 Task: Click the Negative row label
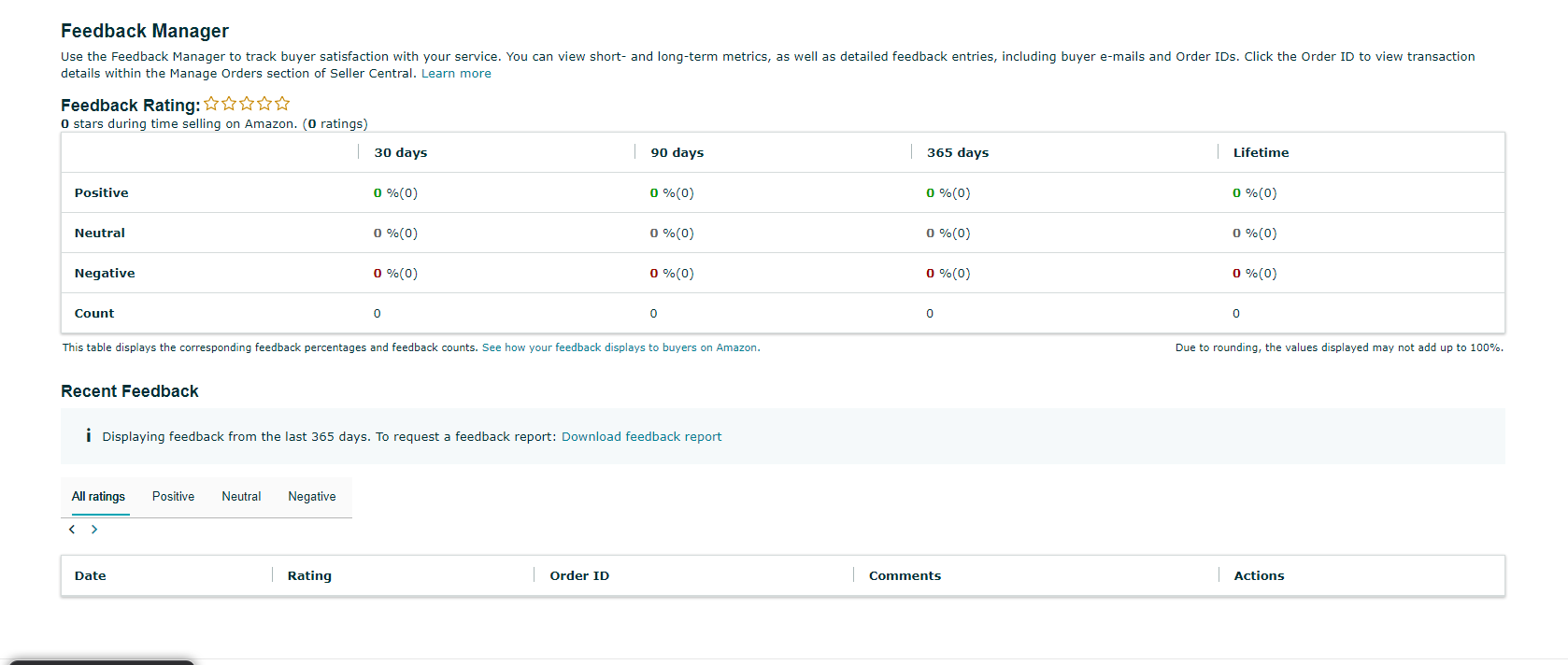pyautogui.click(x=105, y=274)
